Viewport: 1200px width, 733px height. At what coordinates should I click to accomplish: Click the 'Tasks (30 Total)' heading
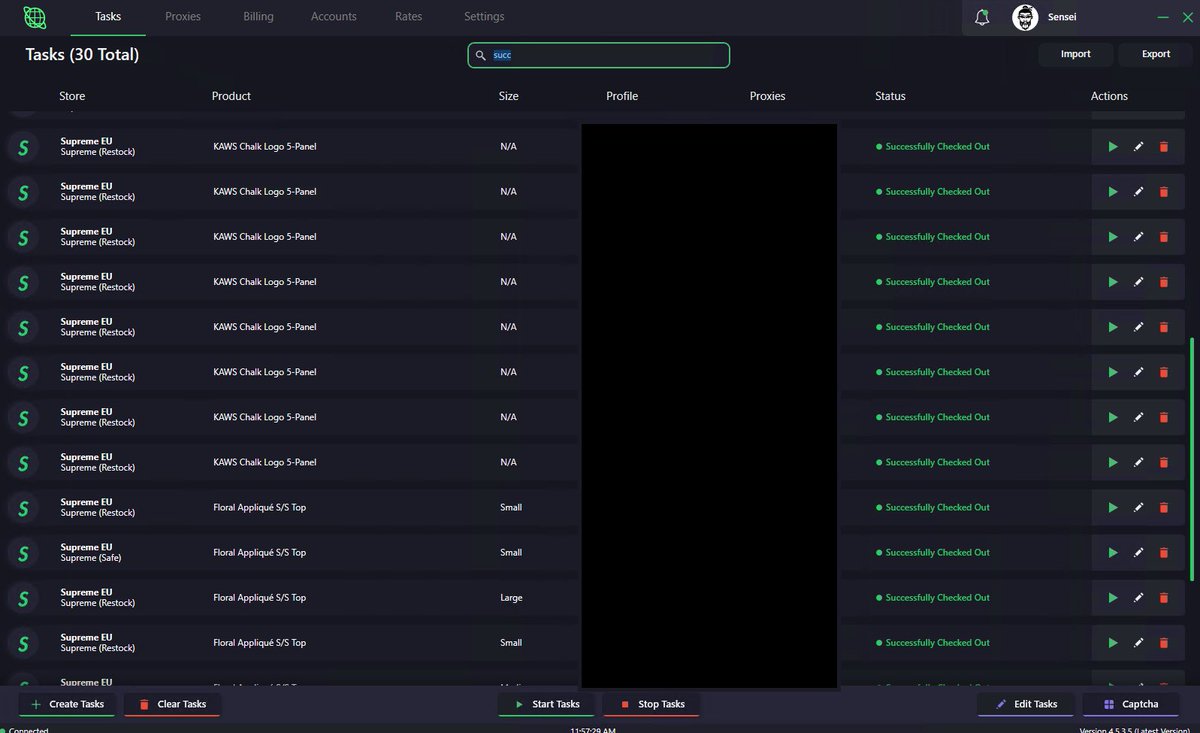82,55
